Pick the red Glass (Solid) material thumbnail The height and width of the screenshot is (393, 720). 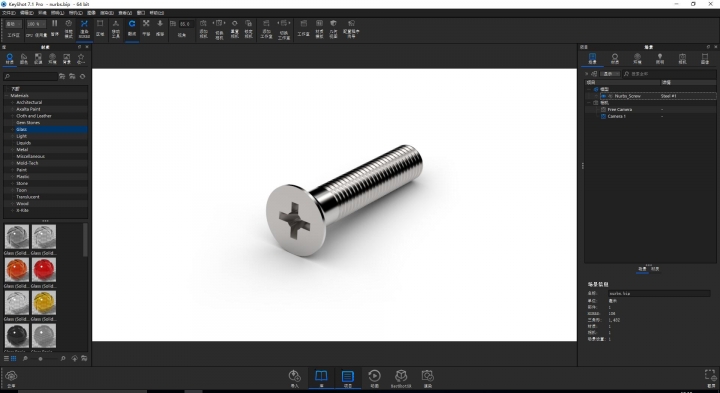(x=44, y=269)
